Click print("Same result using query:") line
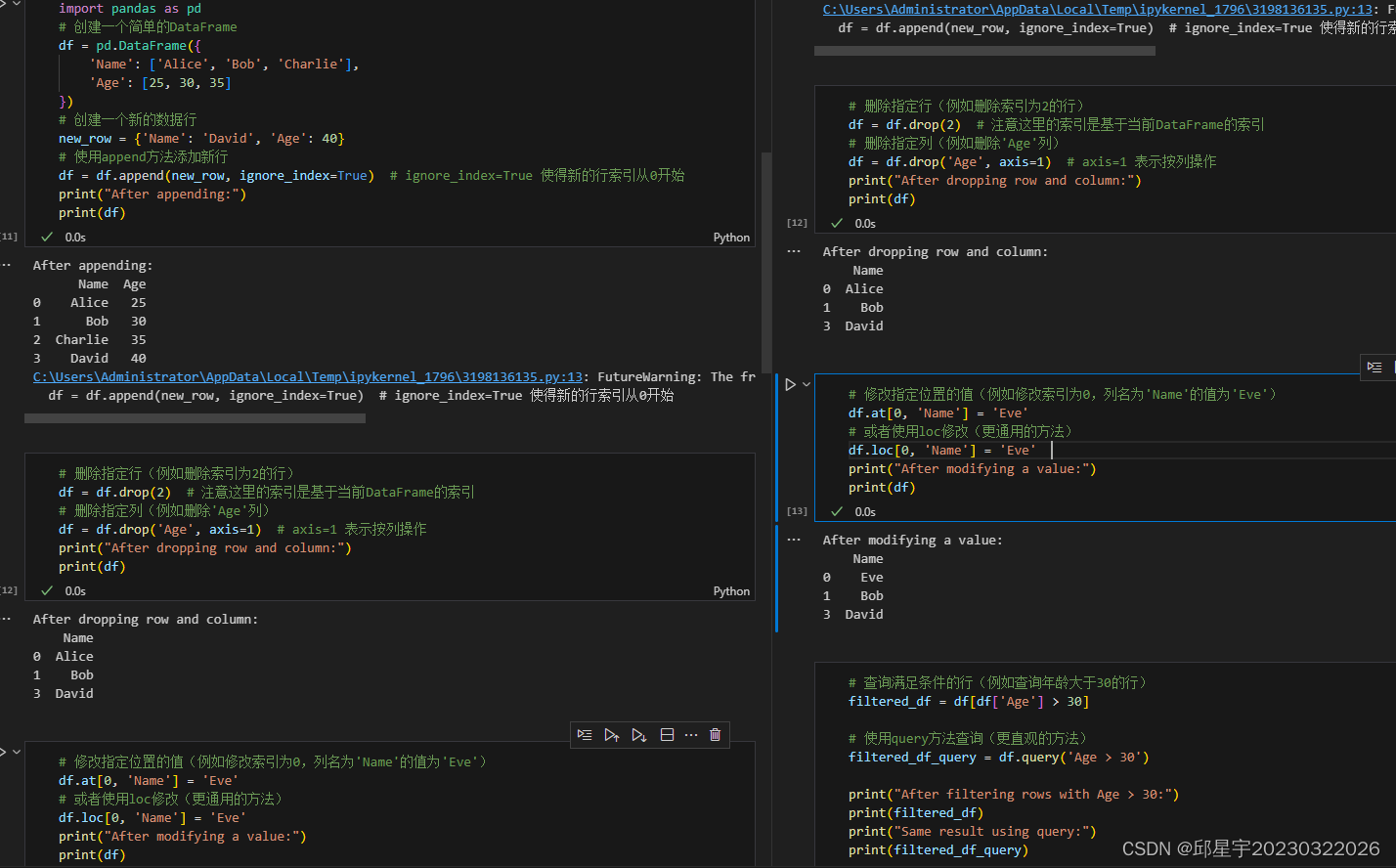The width and height of the screenshot is (1396, 868). tap(973, 832)
